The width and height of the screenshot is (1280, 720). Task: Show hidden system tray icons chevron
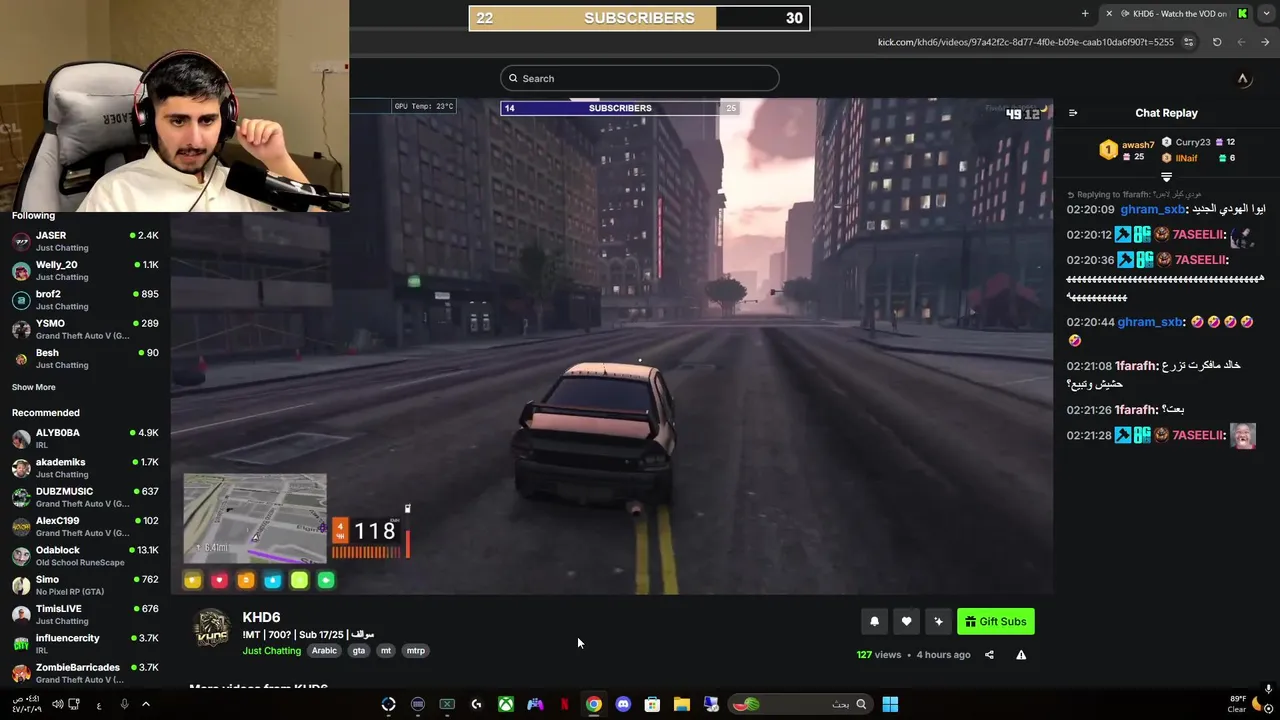(x=145, y=704)
